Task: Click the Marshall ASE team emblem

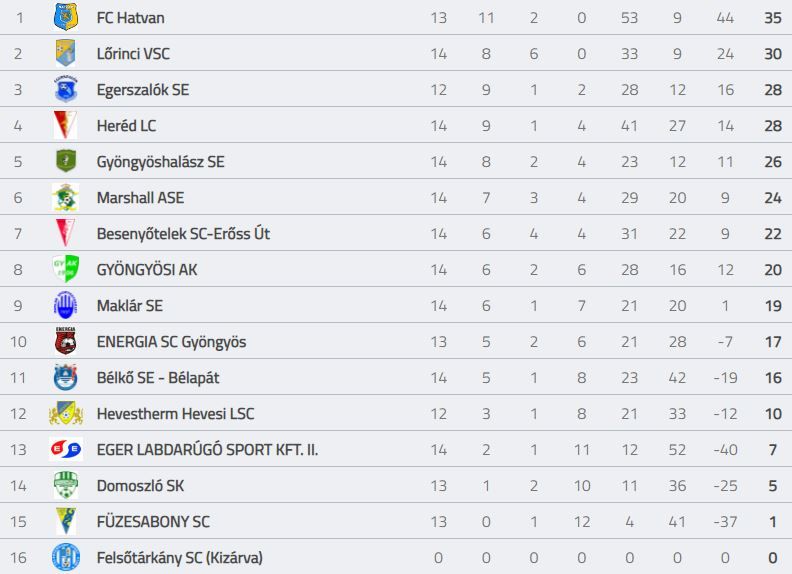Action: pyautogui.click(x=66, y=198)
